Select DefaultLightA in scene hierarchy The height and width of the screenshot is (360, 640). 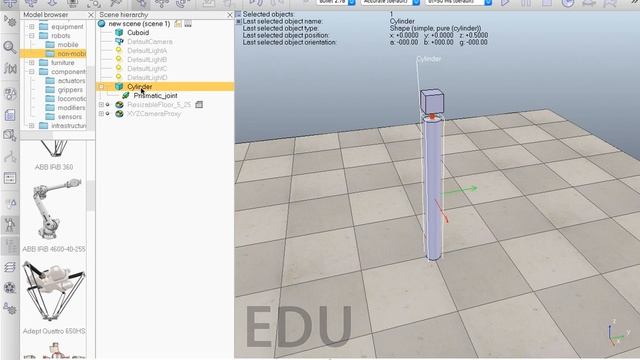coord(147,51)
